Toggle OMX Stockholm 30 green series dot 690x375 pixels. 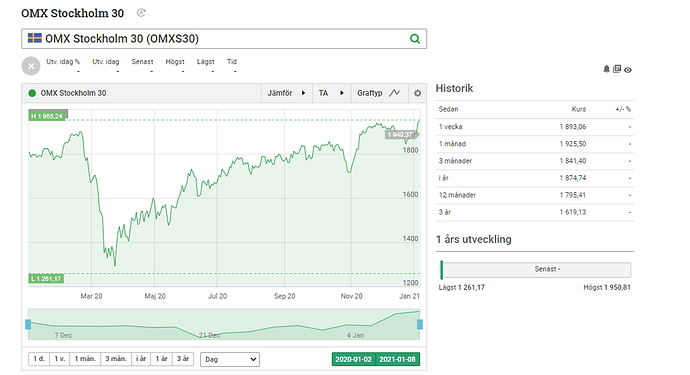pos(32,93)
